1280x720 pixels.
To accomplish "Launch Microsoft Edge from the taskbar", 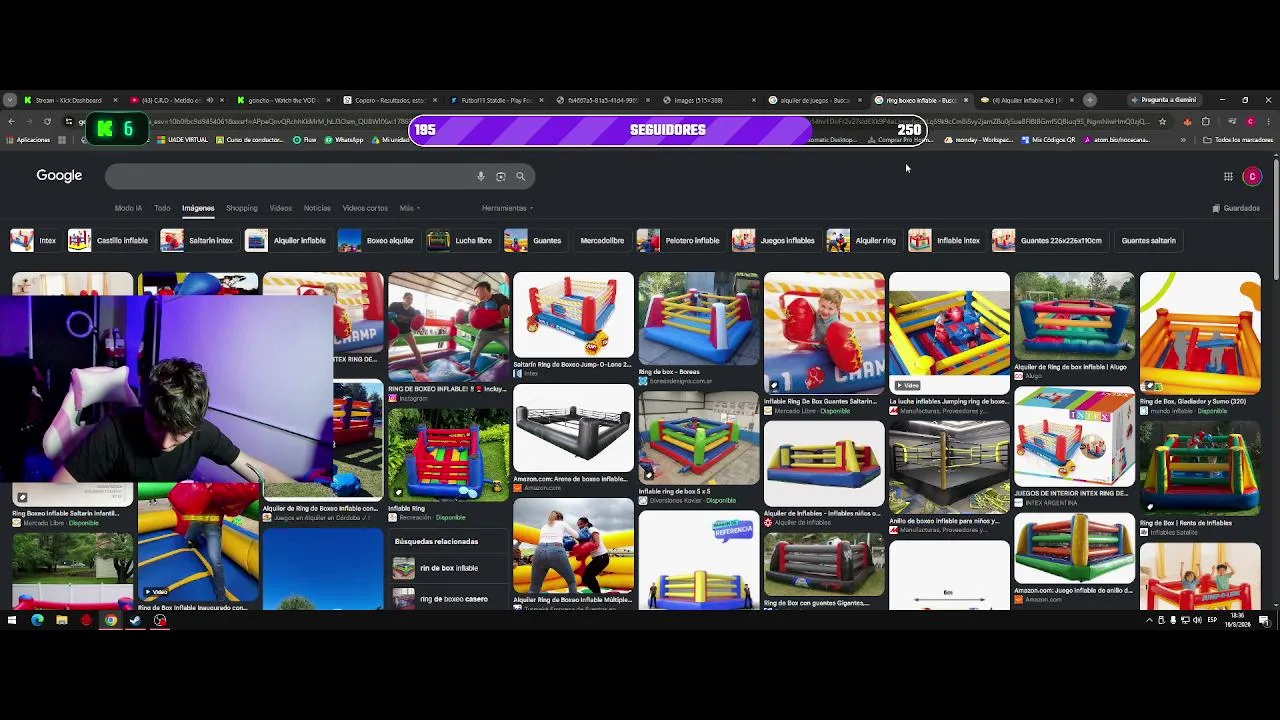I will point(37,621).
